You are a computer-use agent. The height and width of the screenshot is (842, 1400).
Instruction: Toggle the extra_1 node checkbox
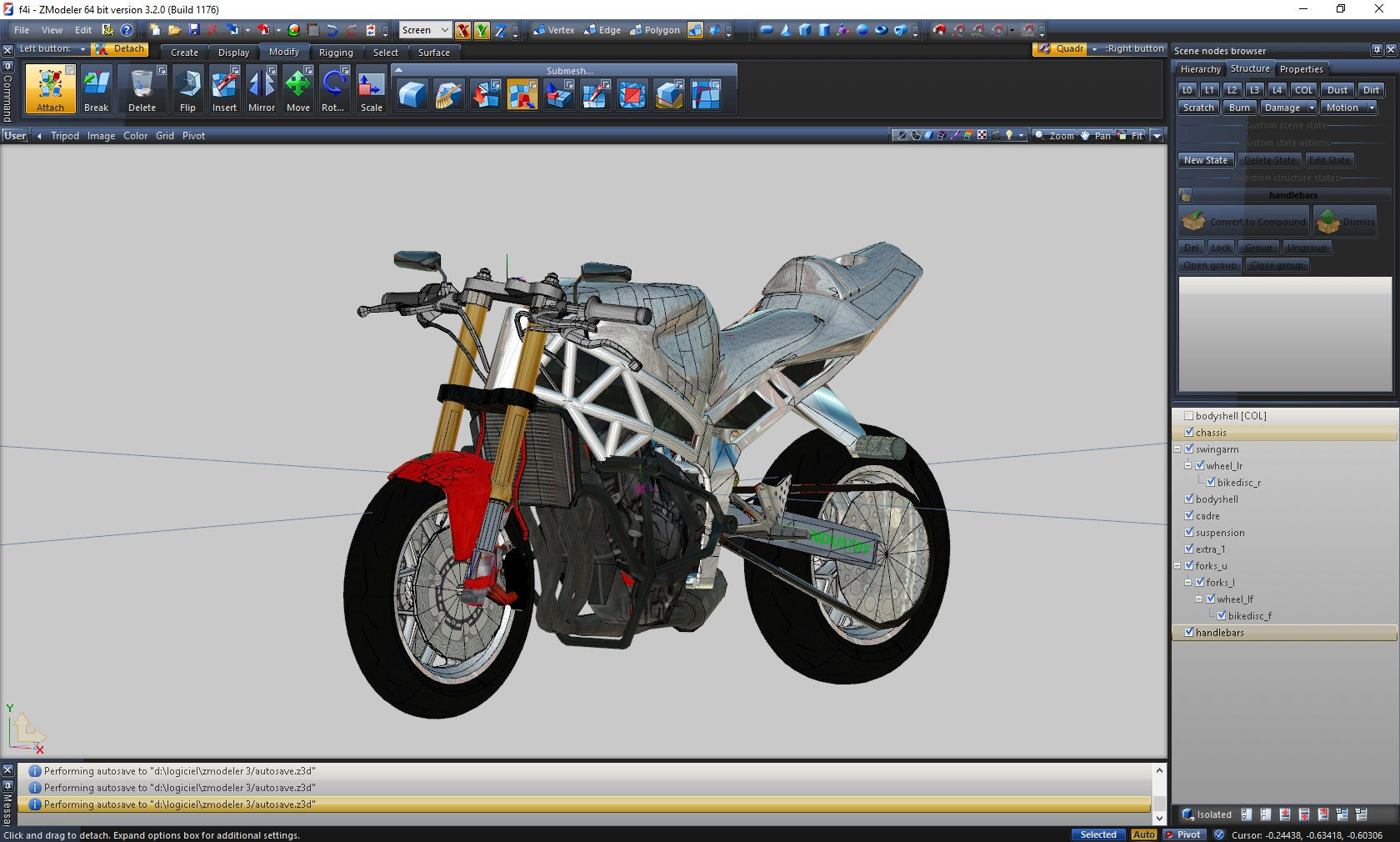click(1189, 549)
